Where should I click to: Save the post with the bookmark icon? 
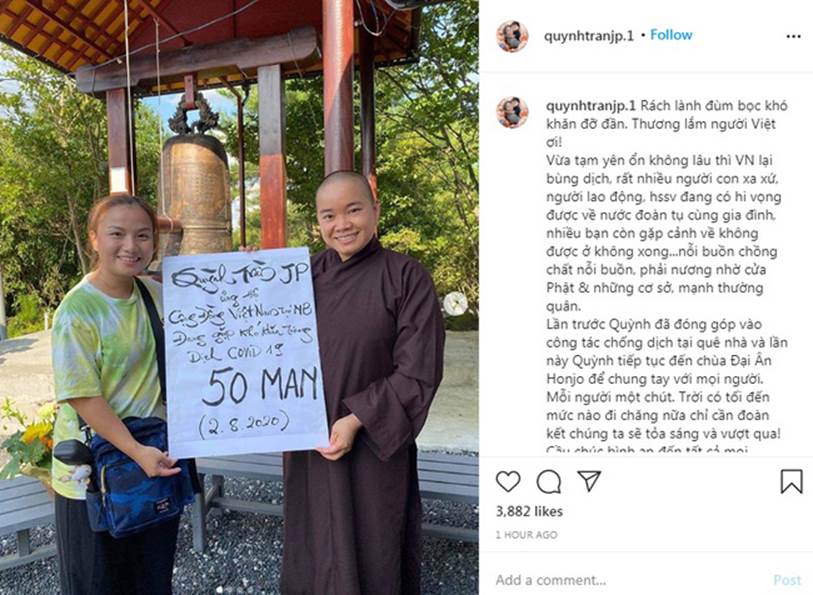(792, 481)
